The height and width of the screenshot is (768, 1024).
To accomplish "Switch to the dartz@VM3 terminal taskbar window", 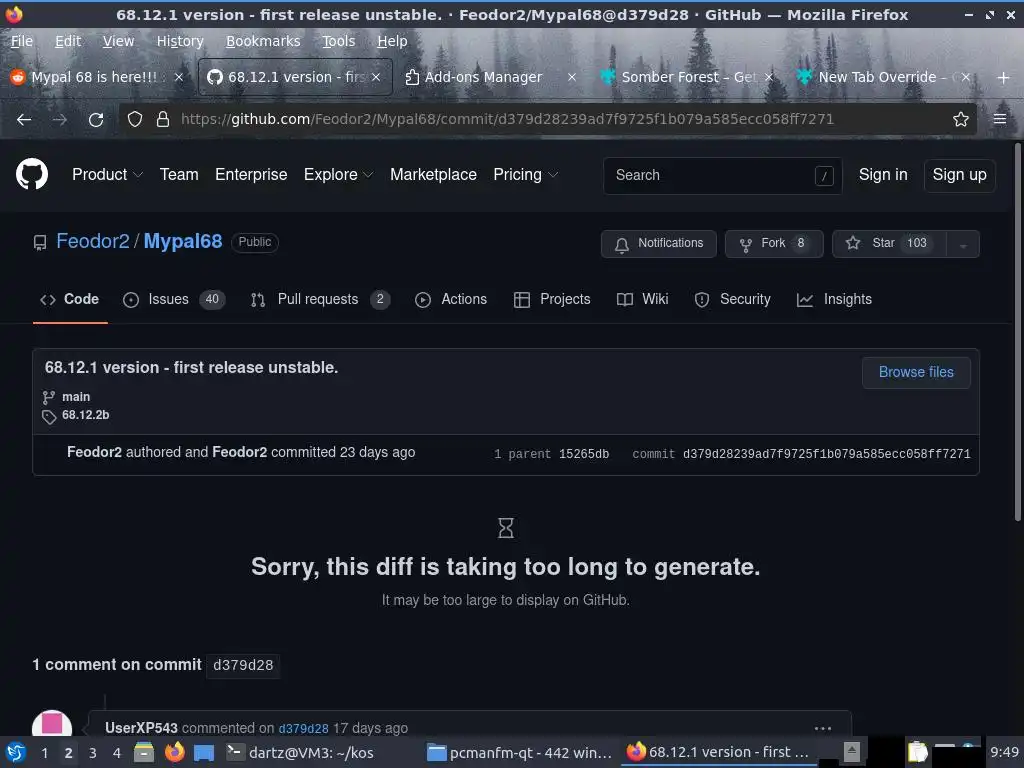I will click(300, 753).
